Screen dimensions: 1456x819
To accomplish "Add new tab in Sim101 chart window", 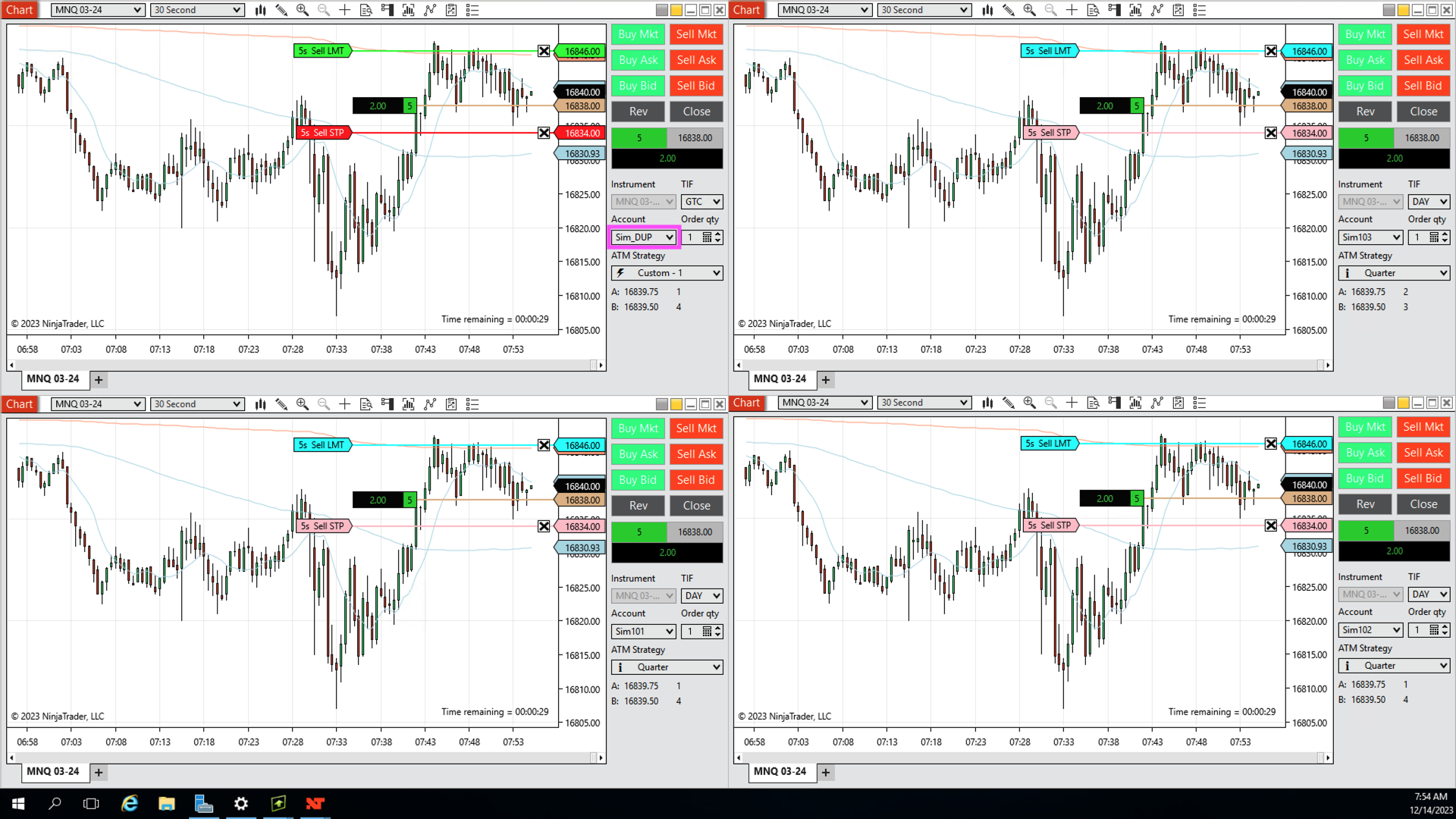I will (x=99, y=773).
